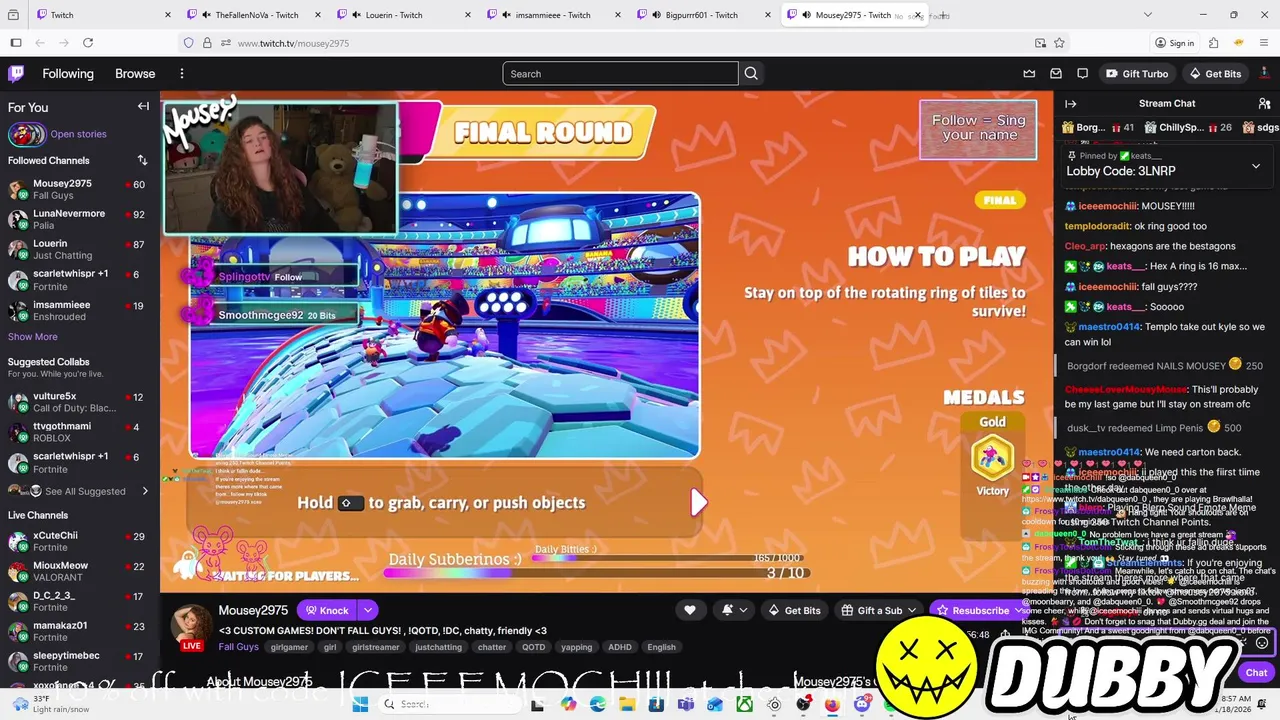This screenshot has height=720, width=1280.
Task: Click the Firefox address bar URL
Action: click(292, 43)
